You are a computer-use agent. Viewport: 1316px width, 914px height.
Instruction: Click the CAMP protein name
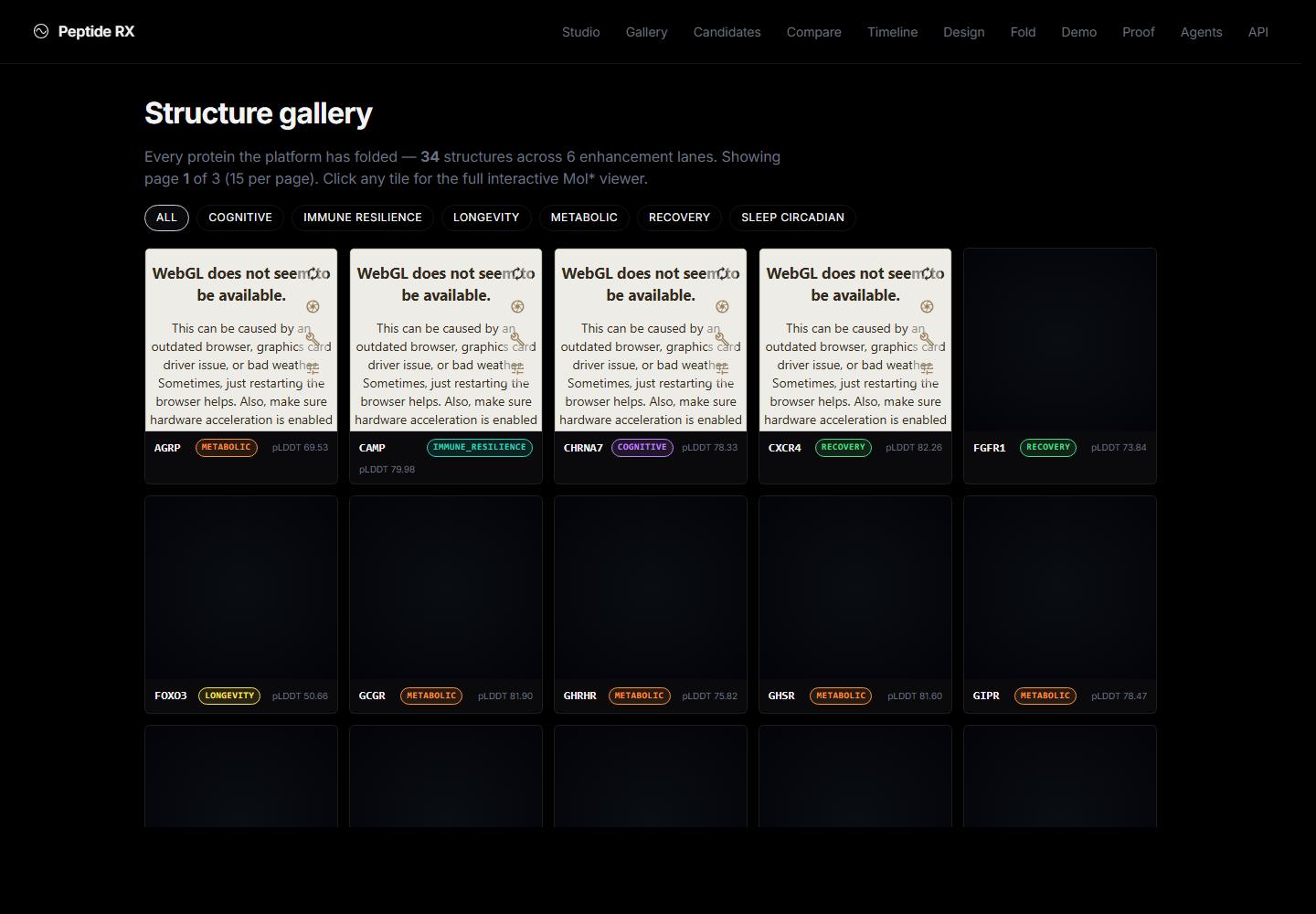[372, 448]
